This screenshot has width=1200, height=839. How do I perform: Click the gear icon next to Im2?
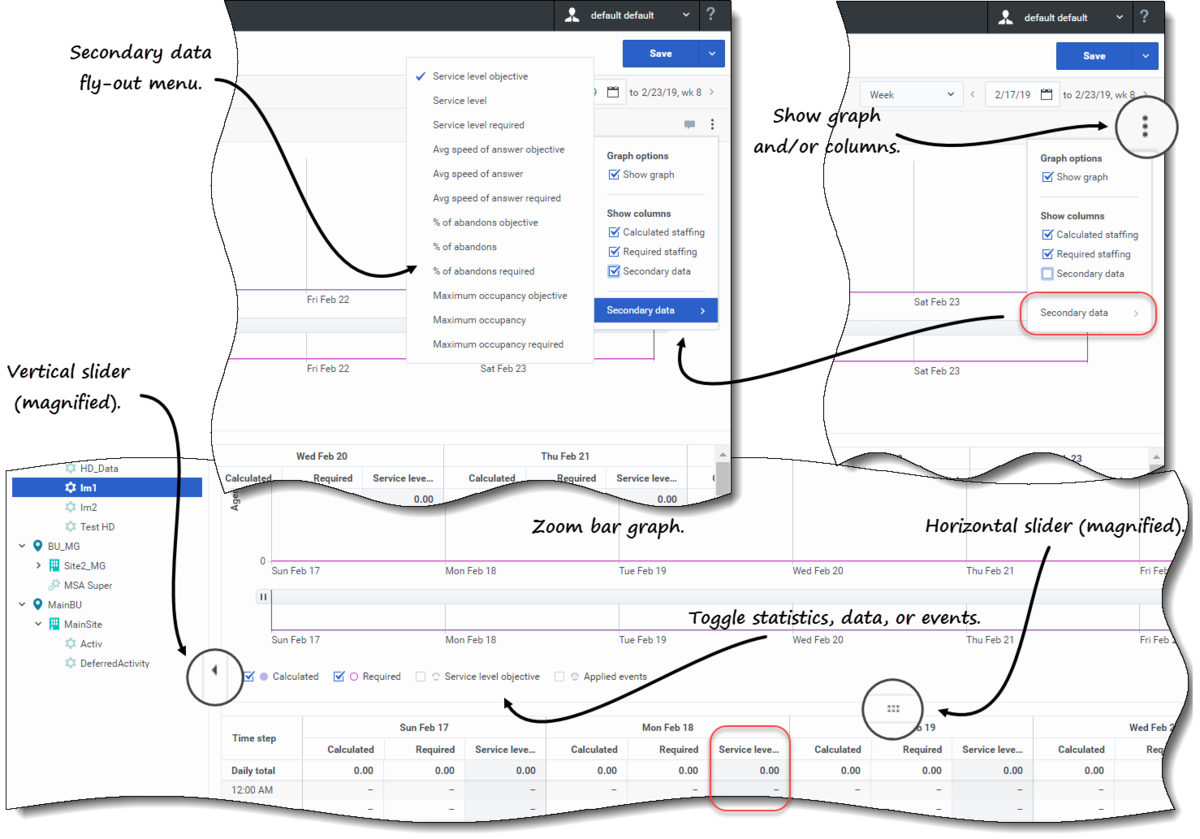(x=70, y=507)
